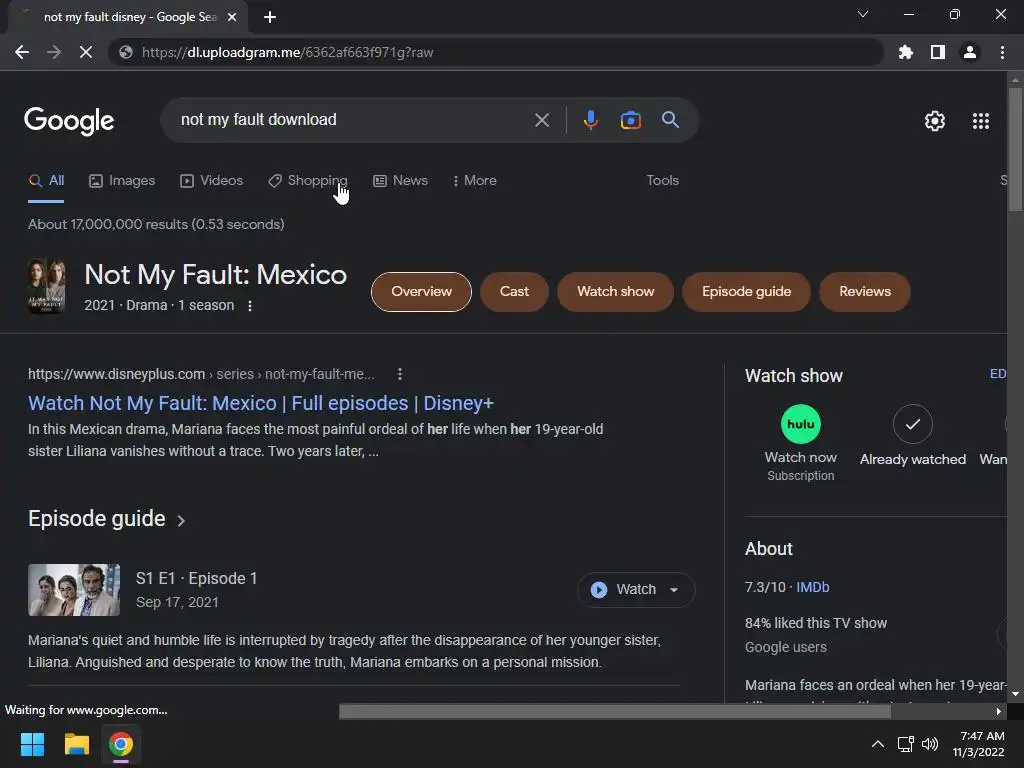Mark the show as Already watched
Screen dimensions: 1024x768
point(912,424)
